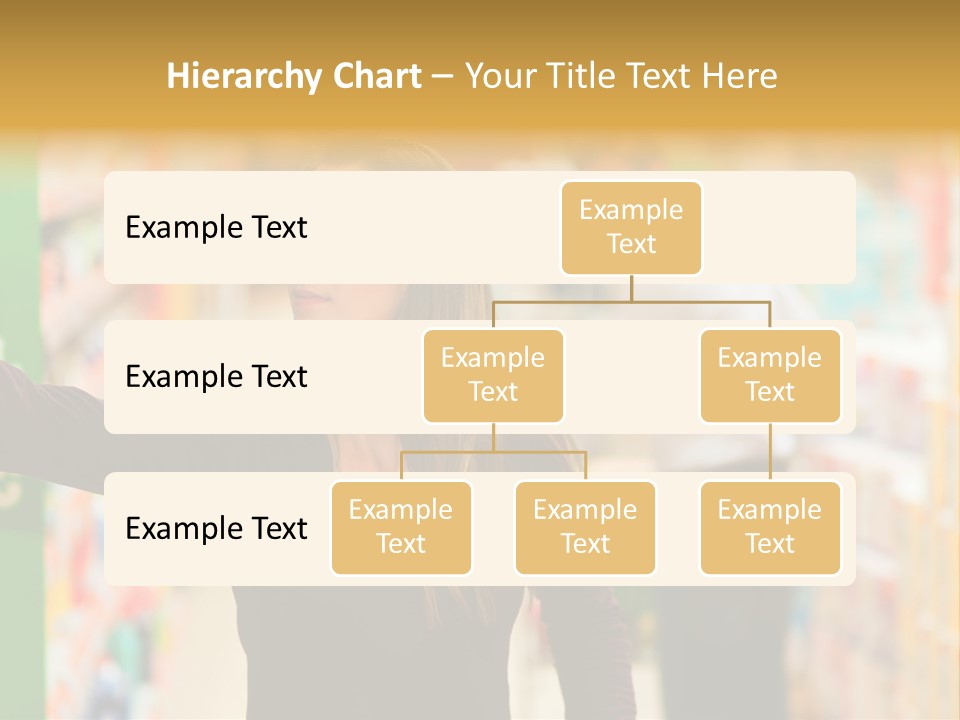
Task: Click the empty right end of the top band
Action: (x=790, y=227)
